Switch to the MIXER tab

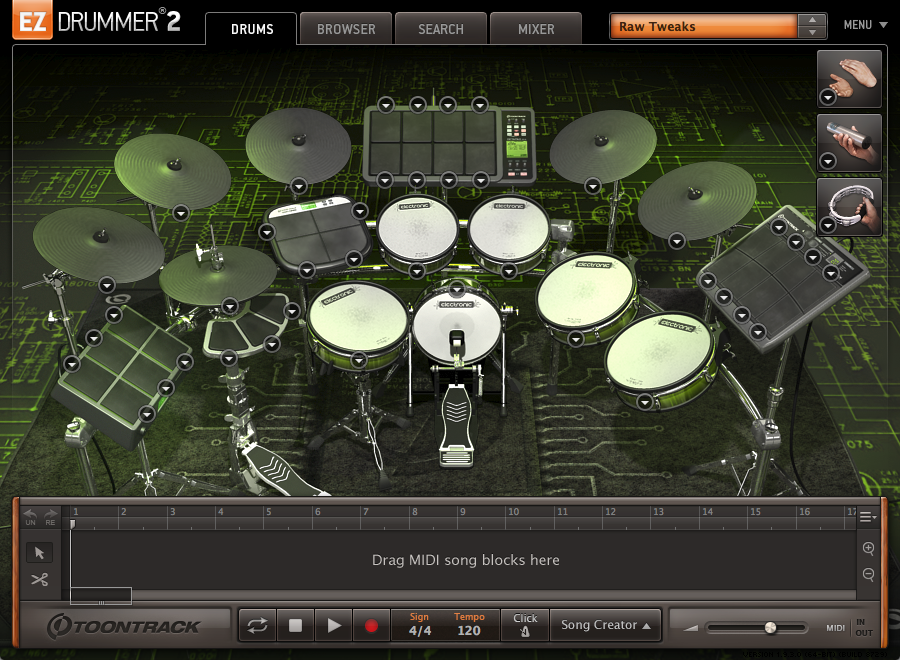[536, 29]
